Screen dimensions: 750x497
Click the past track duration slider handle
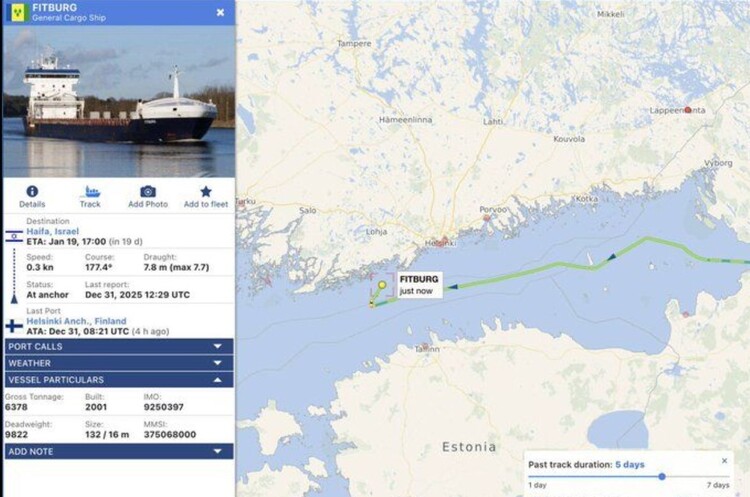coord(662,476)
